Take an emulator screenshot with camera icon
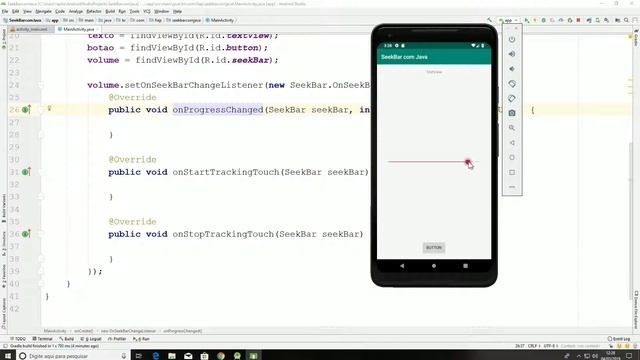This screenshot has height=360, width=640. point(512,113)
